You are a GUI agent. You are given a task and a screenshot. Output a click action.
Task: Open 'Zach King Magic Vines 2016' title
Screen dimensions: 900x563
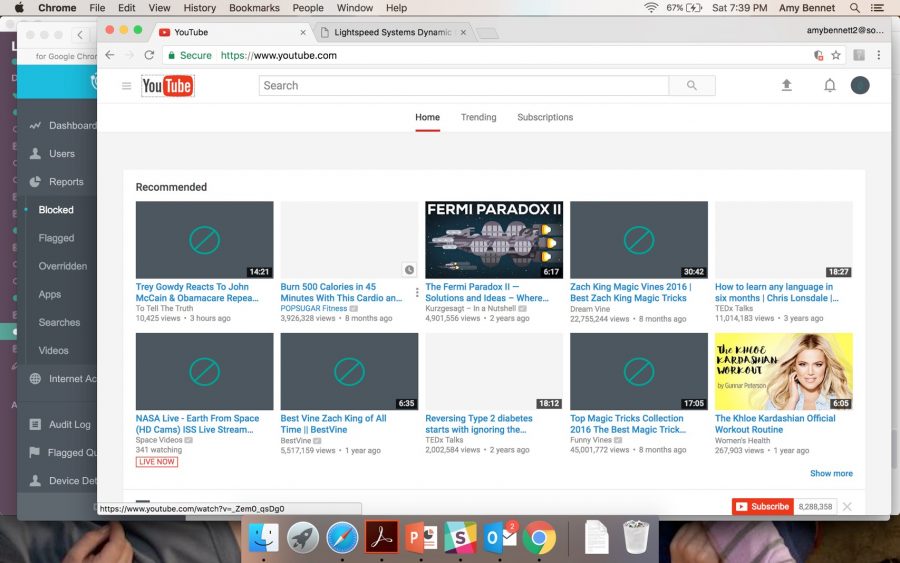[630, 292]
